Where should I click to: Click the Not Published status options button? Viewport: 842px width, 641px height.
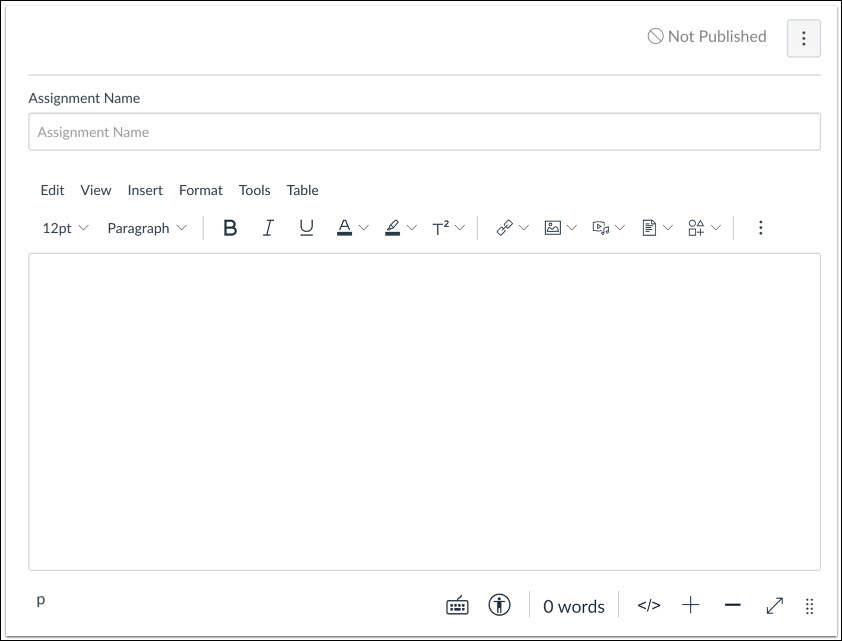point(804,39)
